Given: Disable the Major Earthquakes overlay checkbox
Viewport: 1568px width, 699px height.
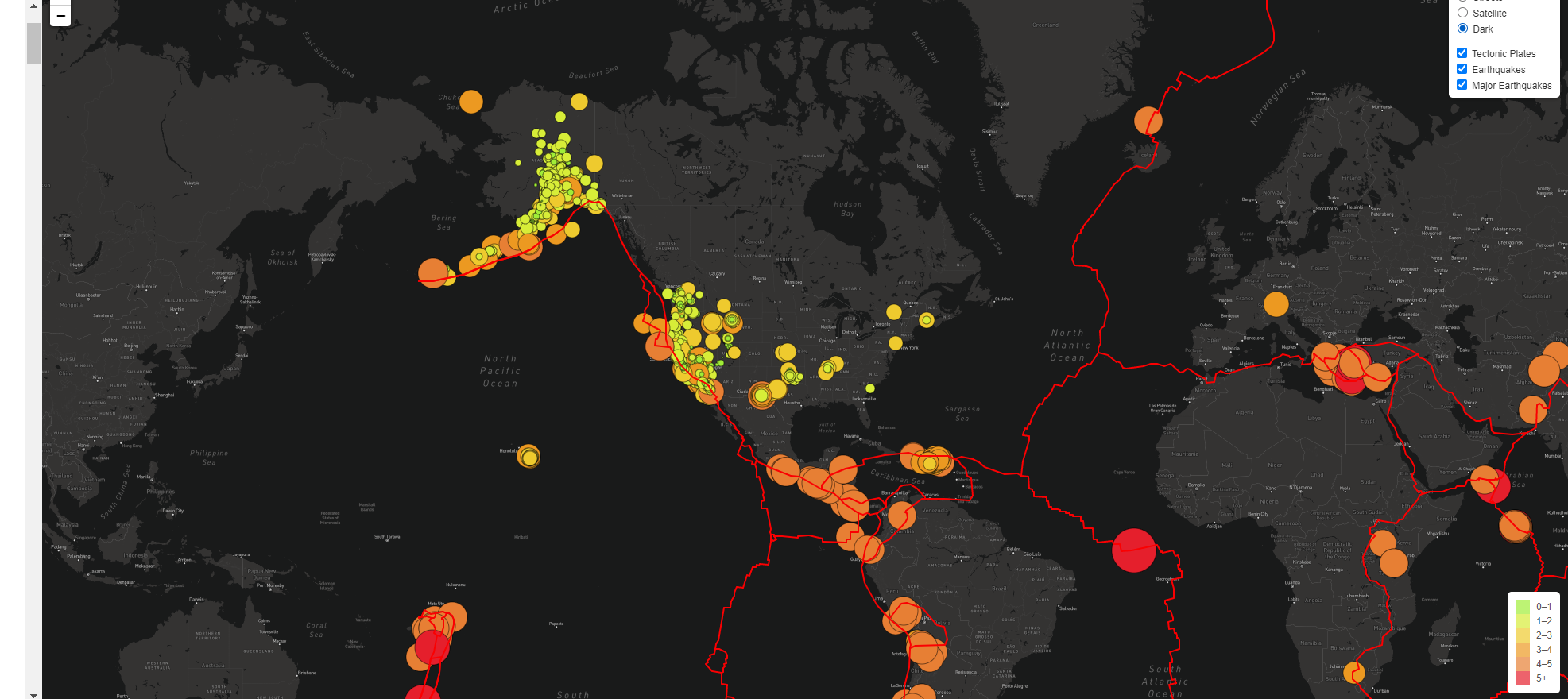Looking at the screenshot, I should pyautogui.click(x=1462, y=85).
